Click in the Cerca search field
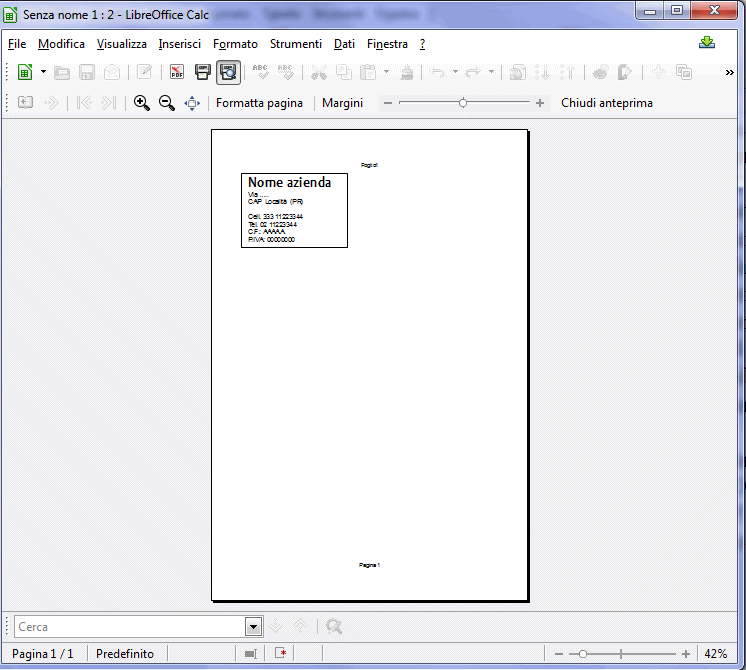 point(130,627)
